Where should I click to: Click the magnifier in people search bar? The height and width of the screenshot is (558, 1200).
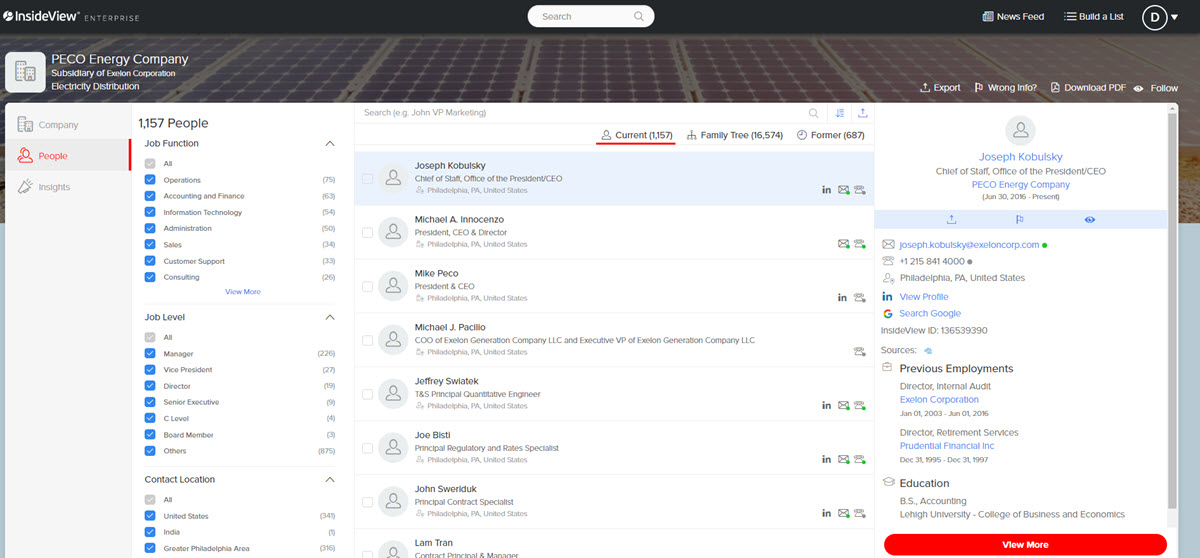[814, 113]
